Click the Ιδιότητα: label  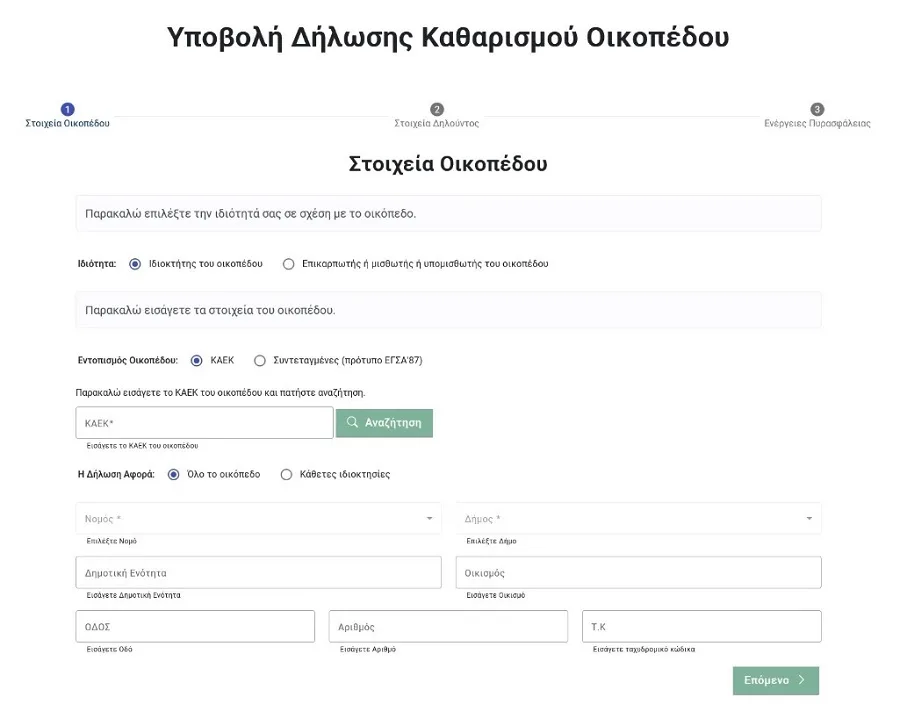[97, 264]
